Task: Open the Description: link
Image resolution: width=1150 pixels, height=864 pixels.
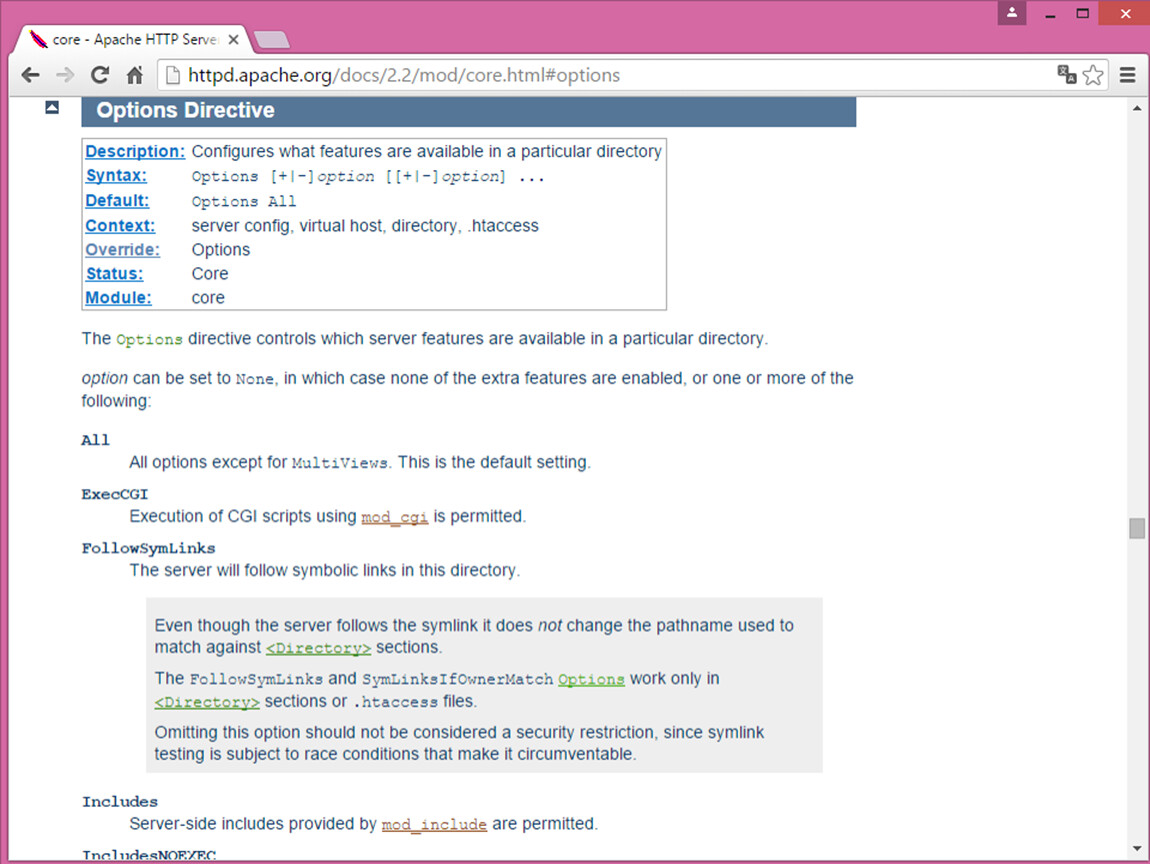Action: (x=135, y=151)
